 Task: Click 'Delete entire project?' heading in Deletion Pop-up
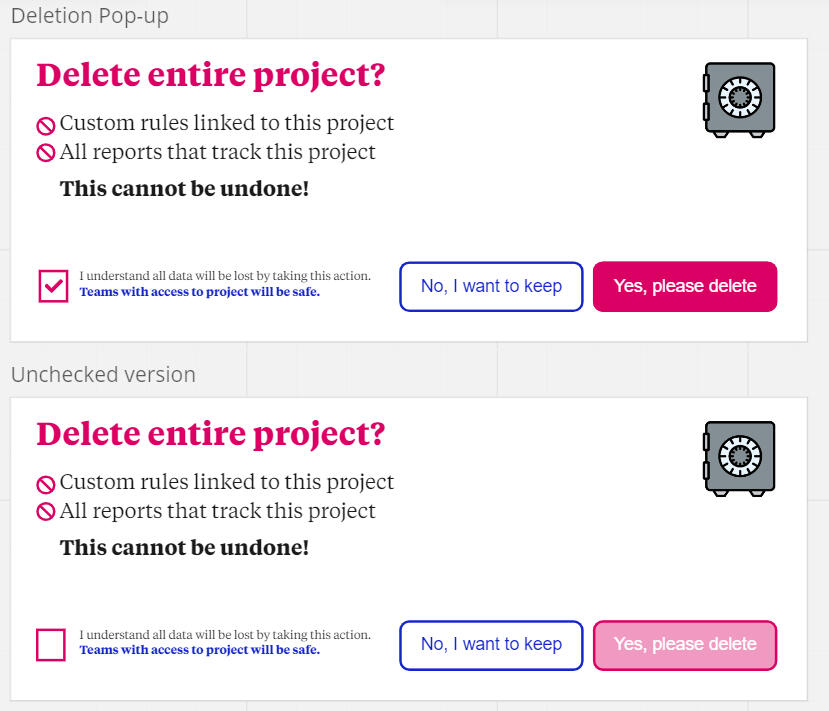pos(210,76)
